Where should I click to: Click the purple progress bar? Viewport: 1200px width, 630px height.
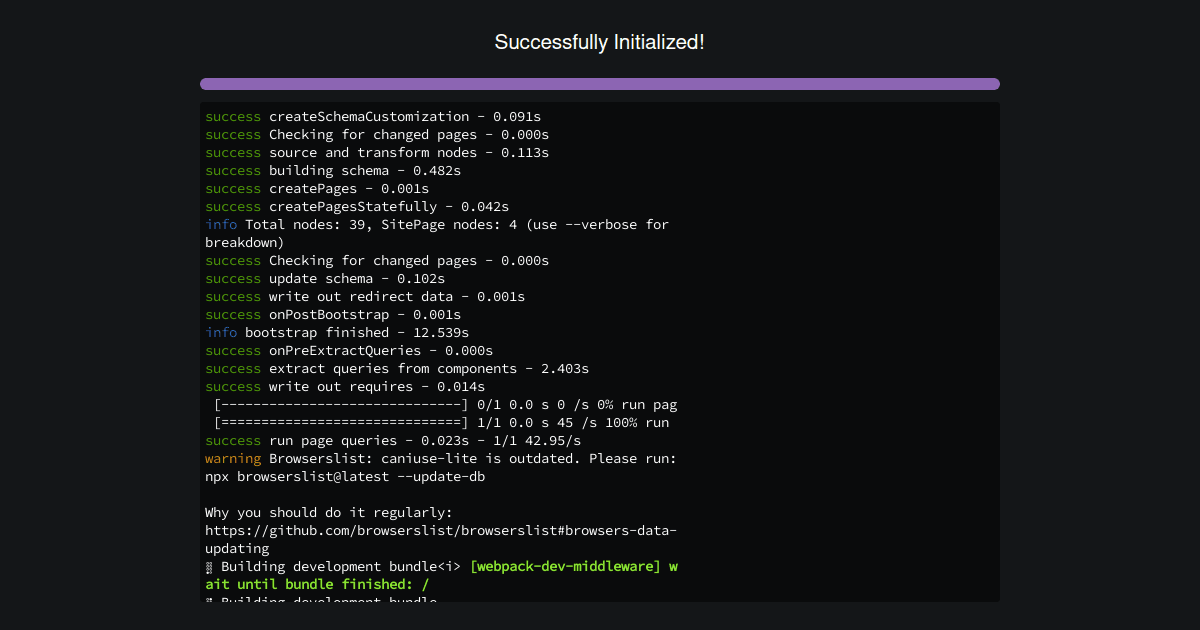pyautogui.click(x=600, y=84)
